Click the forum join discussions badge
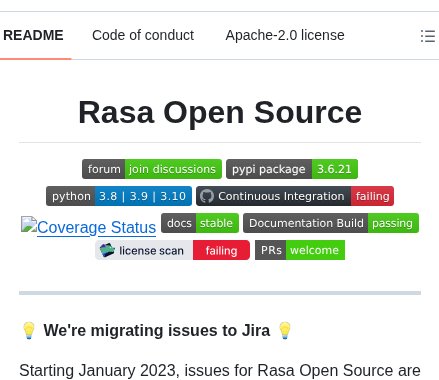 (152, 169)
